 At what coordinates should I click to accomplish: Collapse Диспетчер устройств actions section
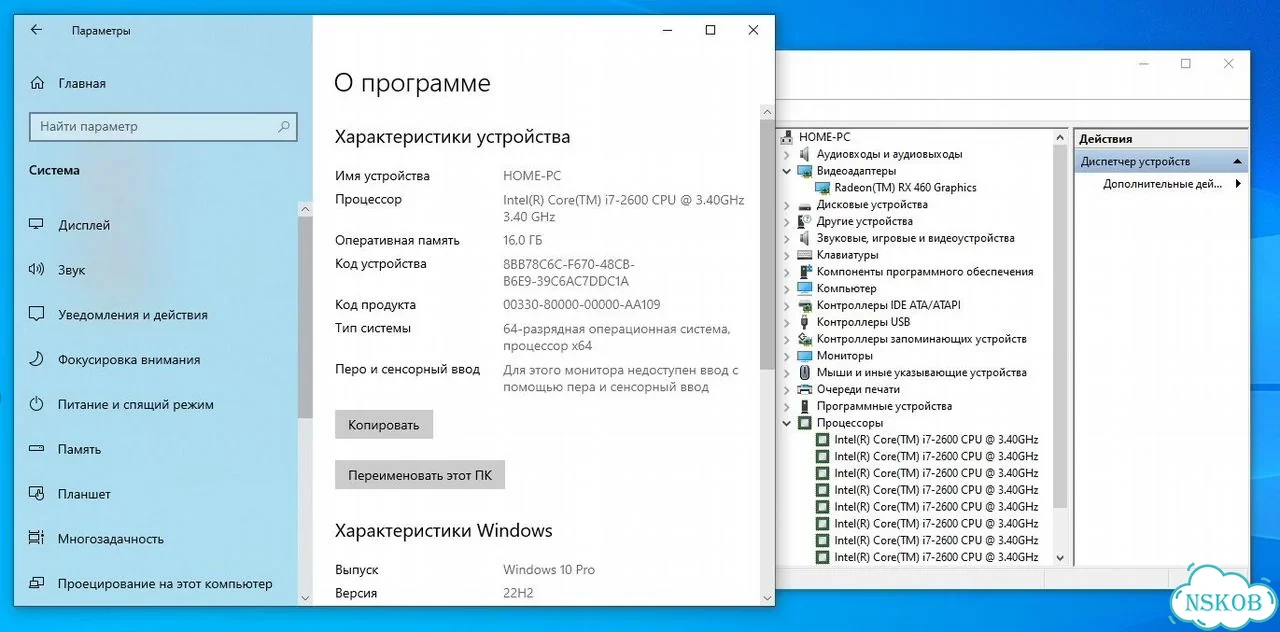pos(1238,161)
